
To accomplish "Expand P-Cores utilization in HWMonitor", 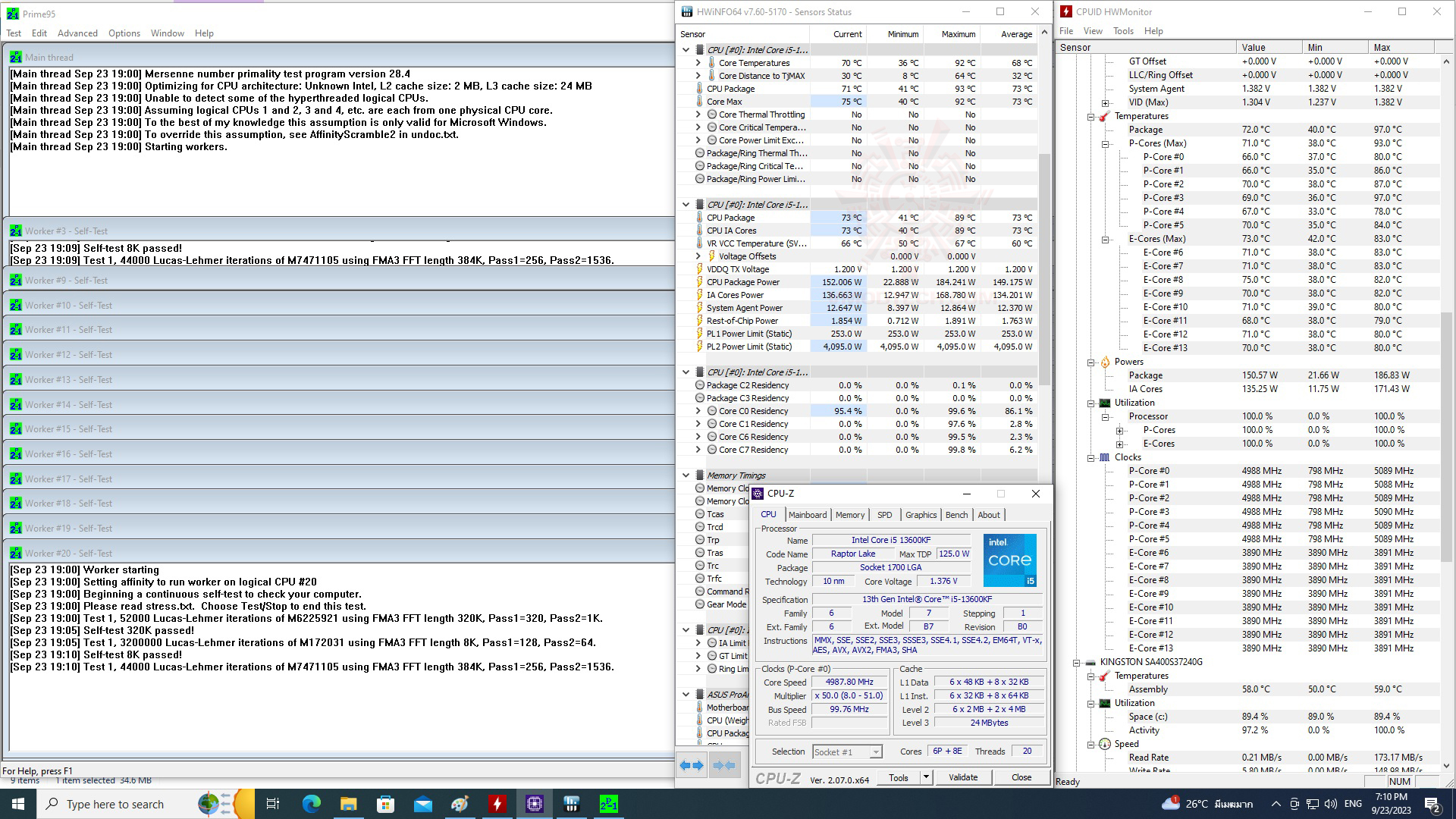I will click(1120, 431).
